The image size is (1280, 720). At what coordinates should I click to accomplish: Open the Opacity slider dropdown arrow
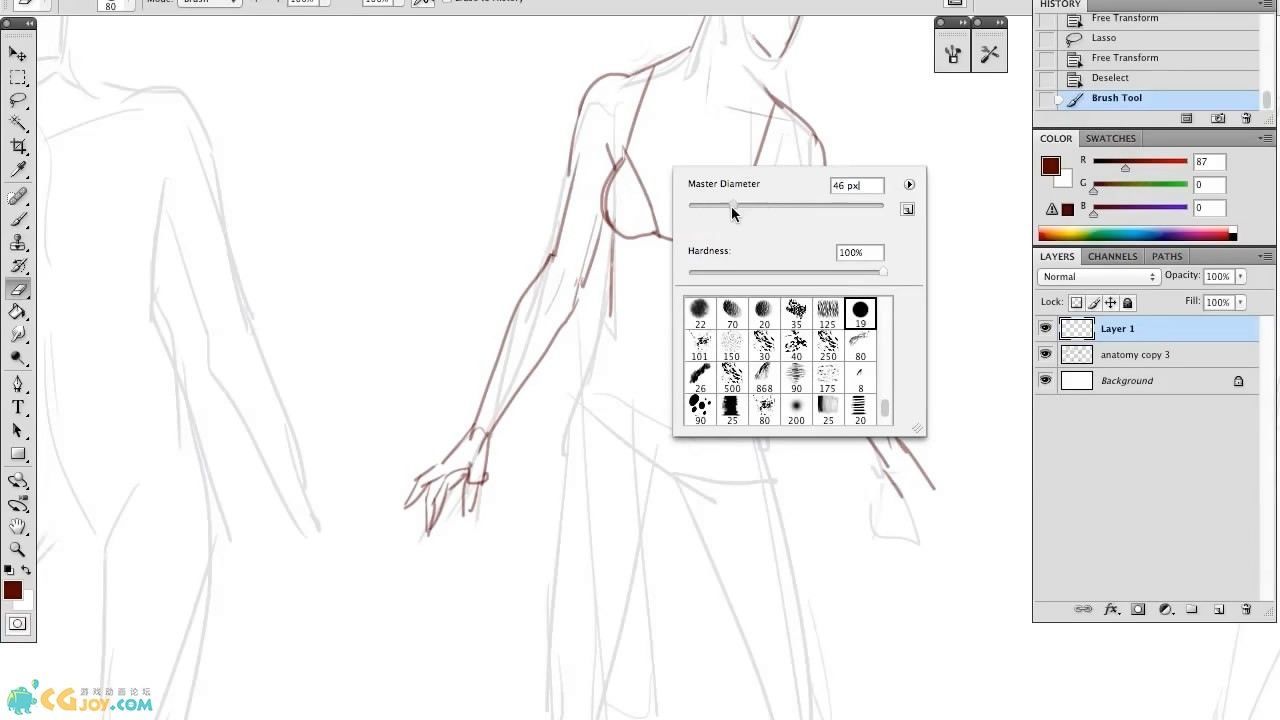click(1241, 277)
